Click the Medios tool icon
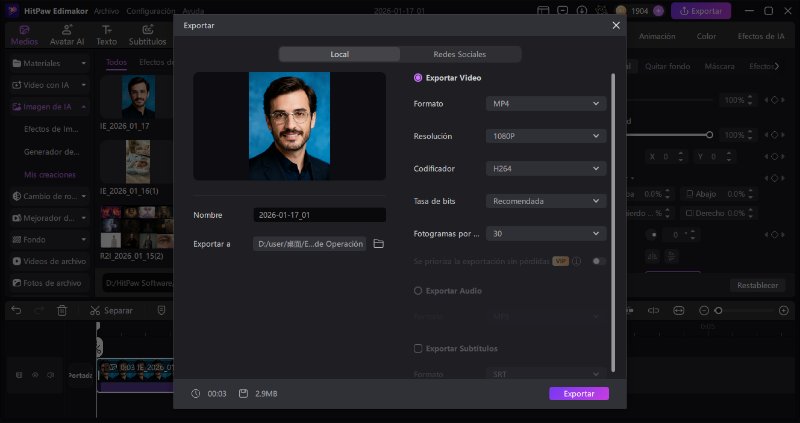 point(24,30)
